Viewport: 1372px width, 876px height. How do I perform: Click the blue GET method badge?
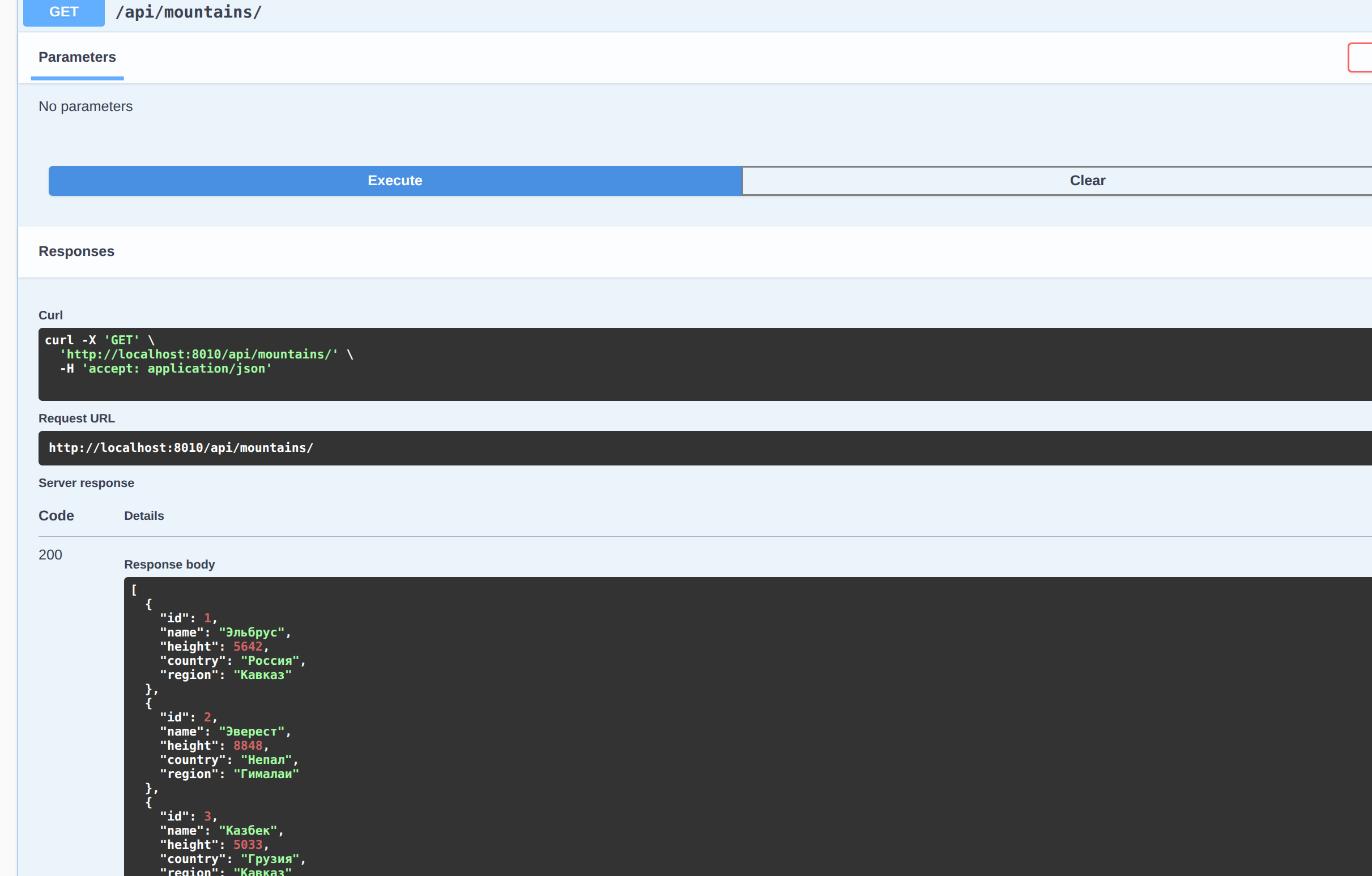click(x=63, y=11)
